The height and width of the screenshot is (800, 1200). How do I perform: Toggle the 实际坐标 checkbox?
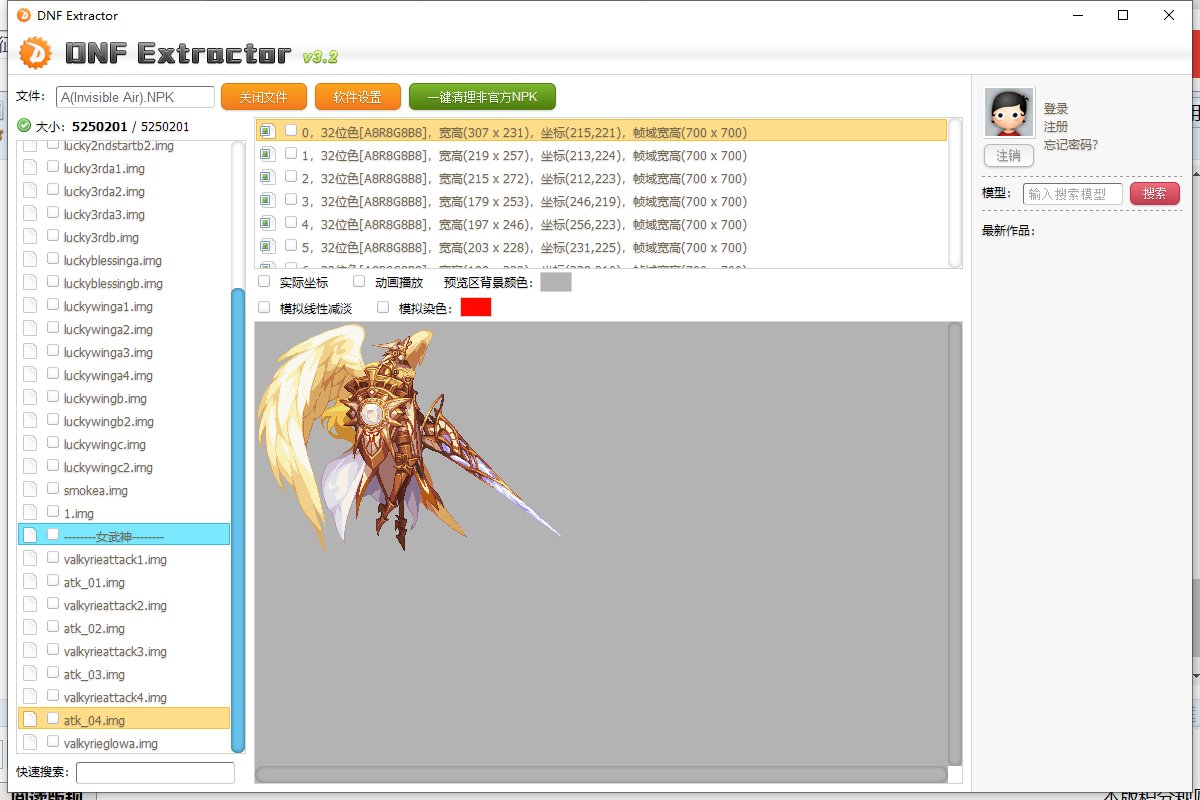(265, 282)
